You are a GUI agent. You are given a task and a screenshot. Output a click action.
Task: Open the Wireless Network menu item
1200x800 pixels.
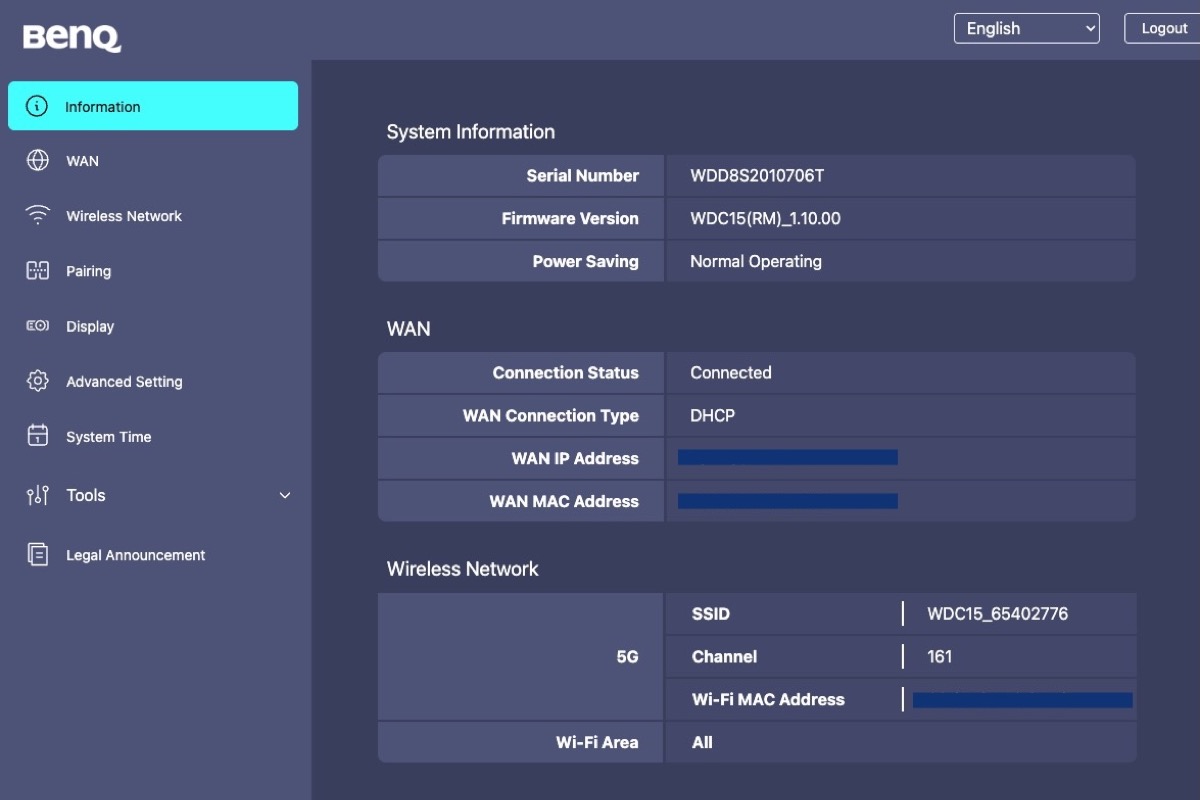(x=124, y=216)
